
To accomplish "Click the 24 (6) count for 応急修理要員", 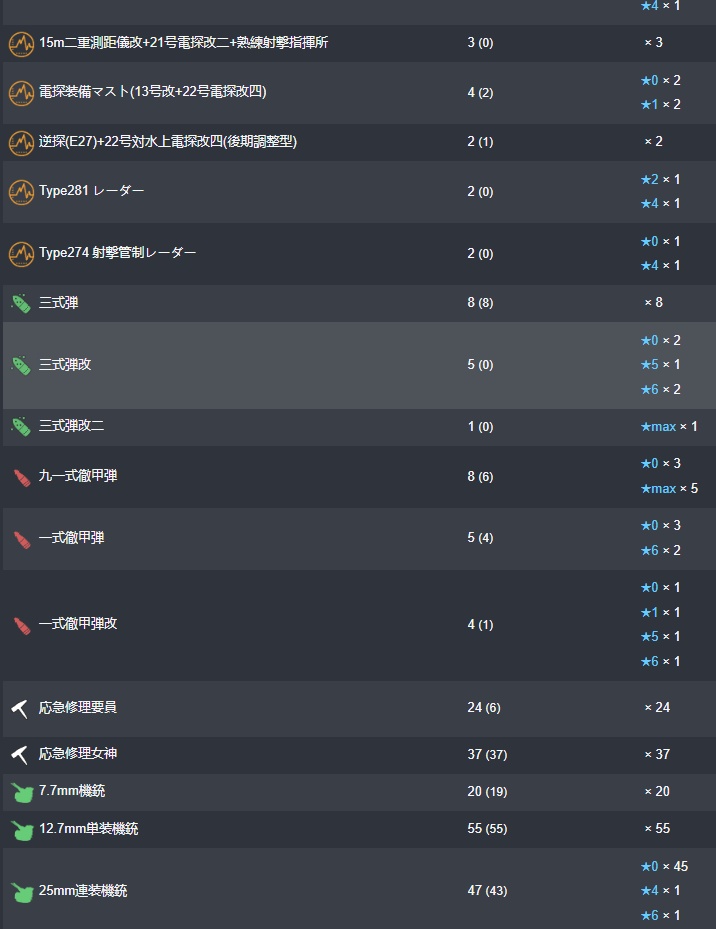I will (483, 708).
